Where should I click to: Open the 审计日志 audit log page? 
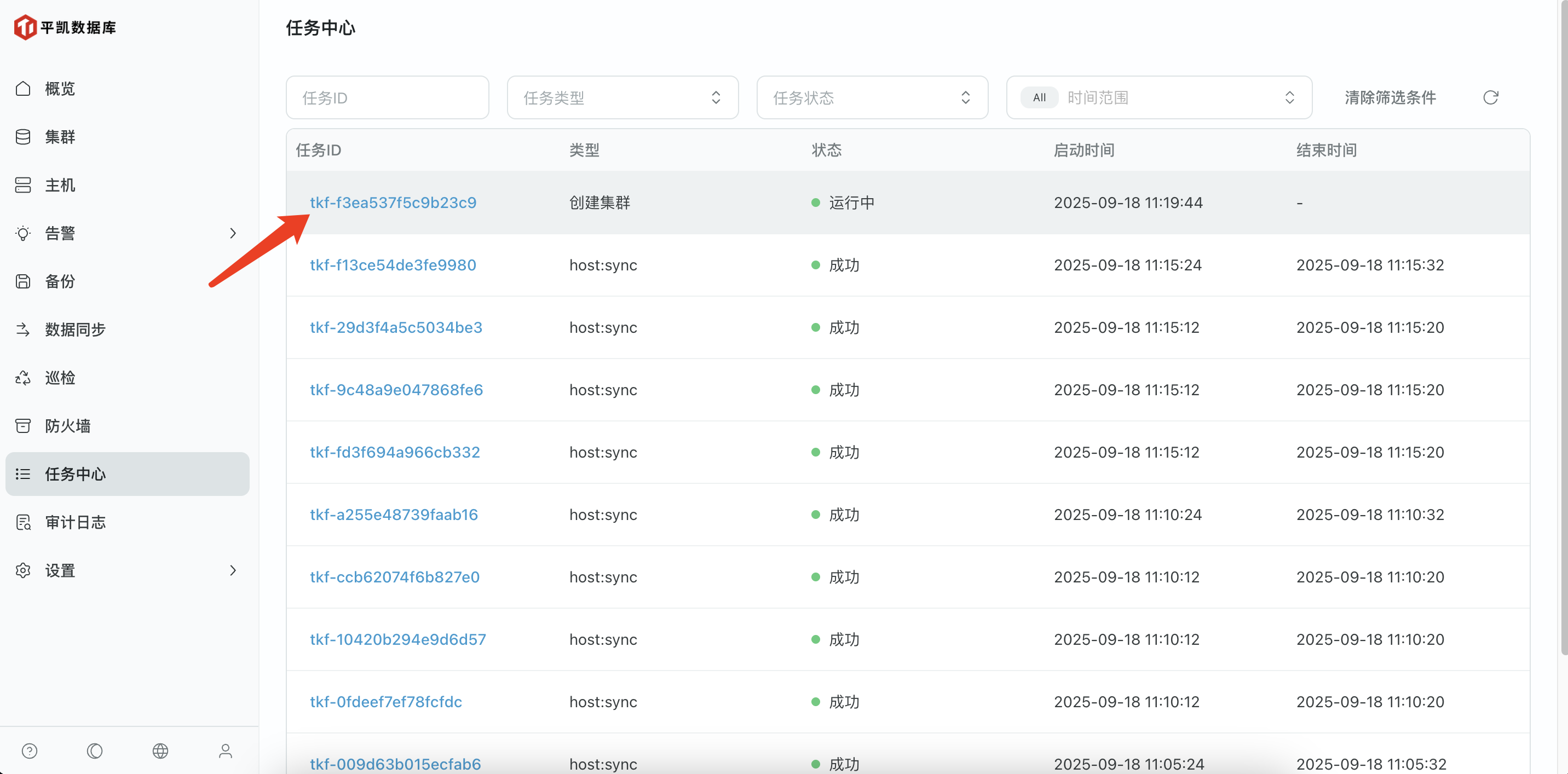[76, 522]
